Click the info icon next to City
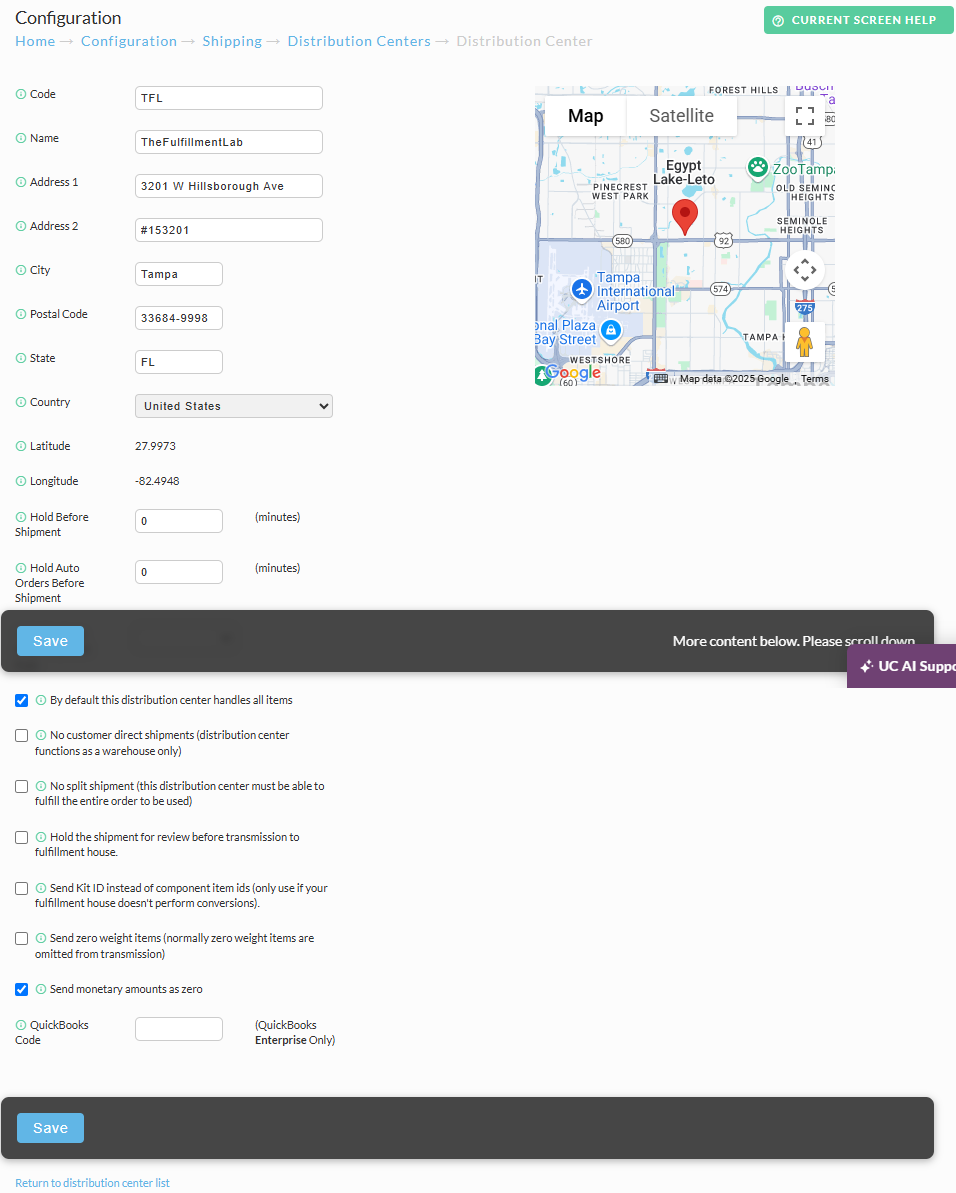Screen dimensions: 956x1193 click(x=21, y=270)
